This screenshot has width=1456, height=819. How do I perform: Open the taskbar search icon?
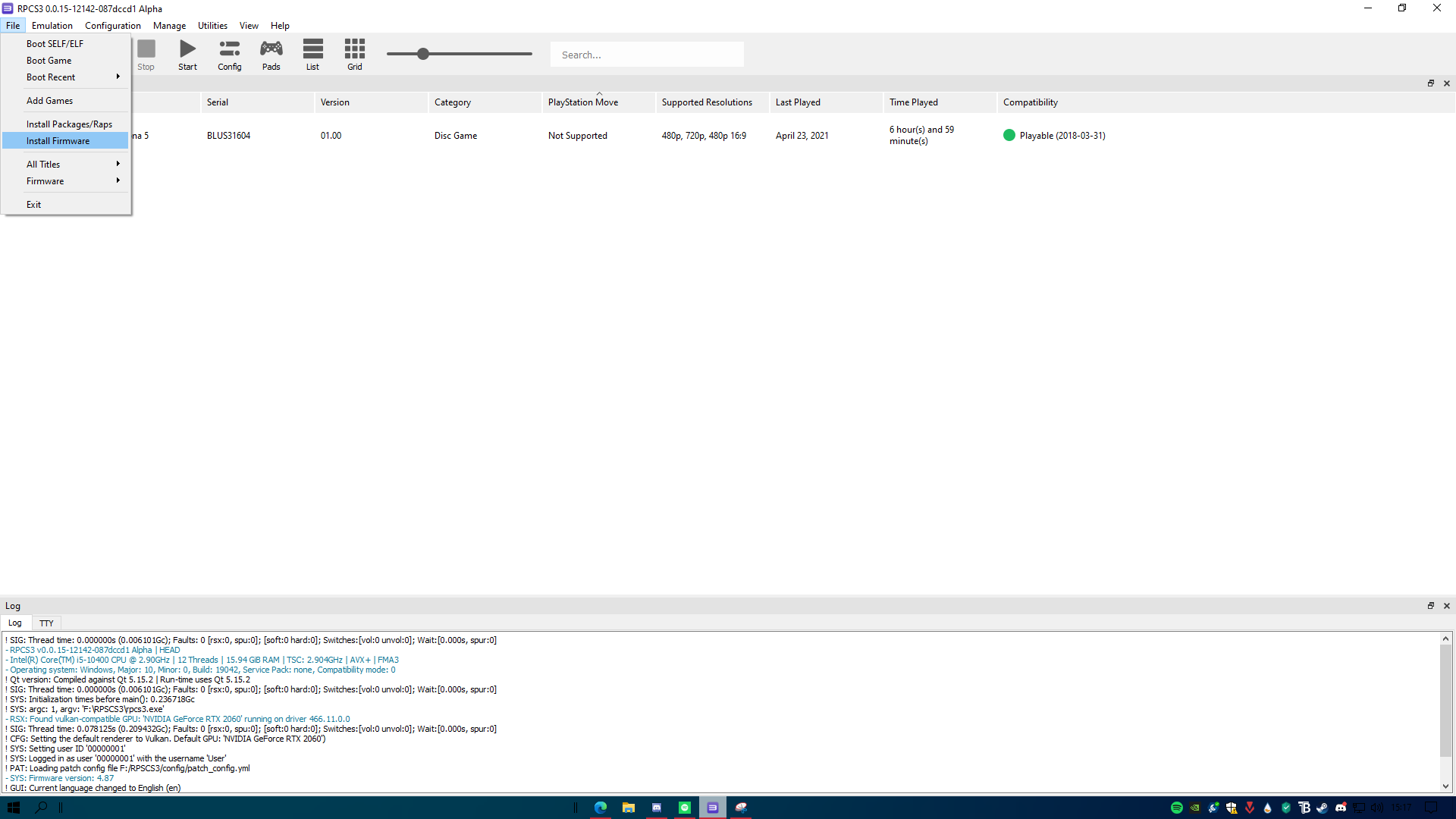tap(42, 808)
